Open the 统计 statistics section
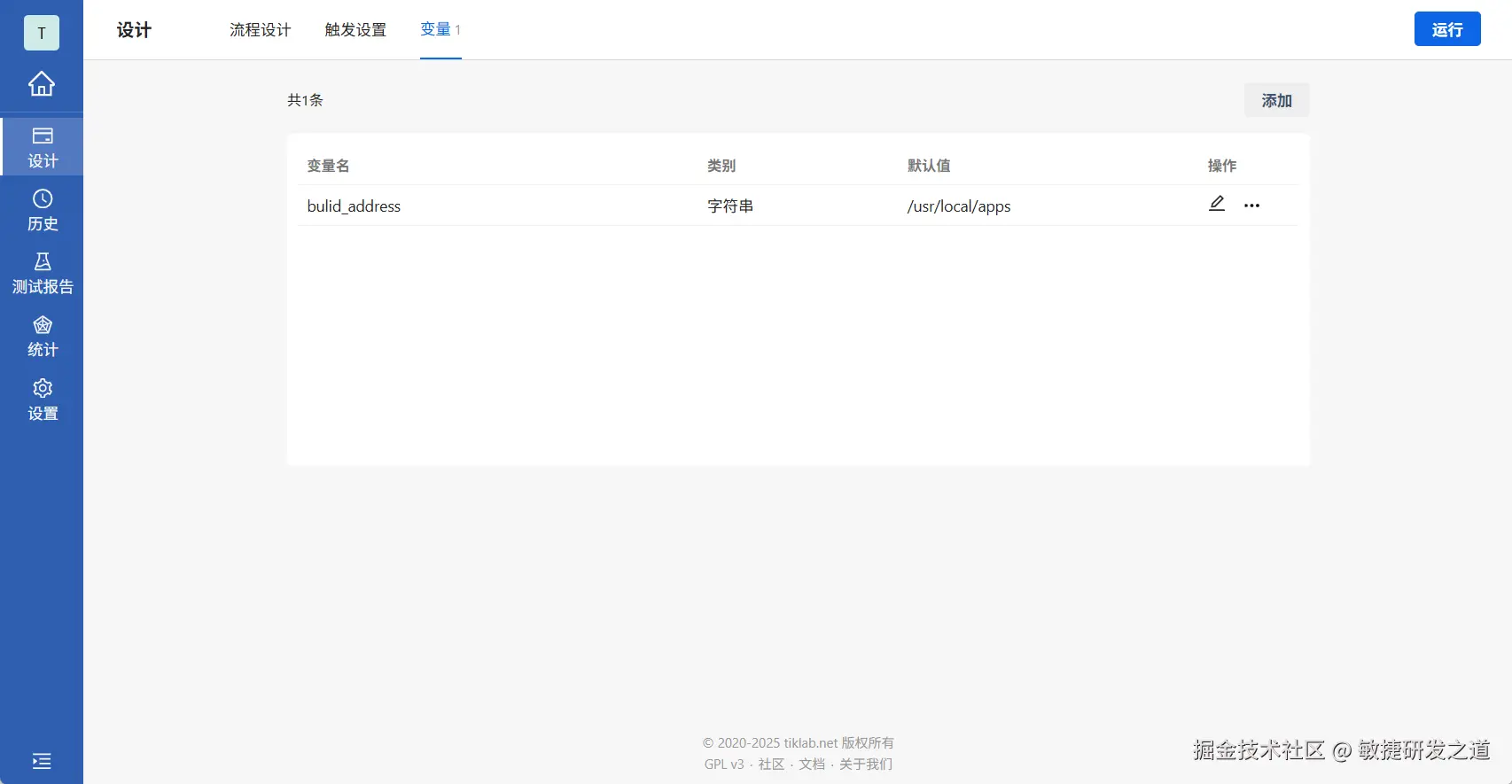This screenshot has width=1512, height=784. click(x=42, y=337)
